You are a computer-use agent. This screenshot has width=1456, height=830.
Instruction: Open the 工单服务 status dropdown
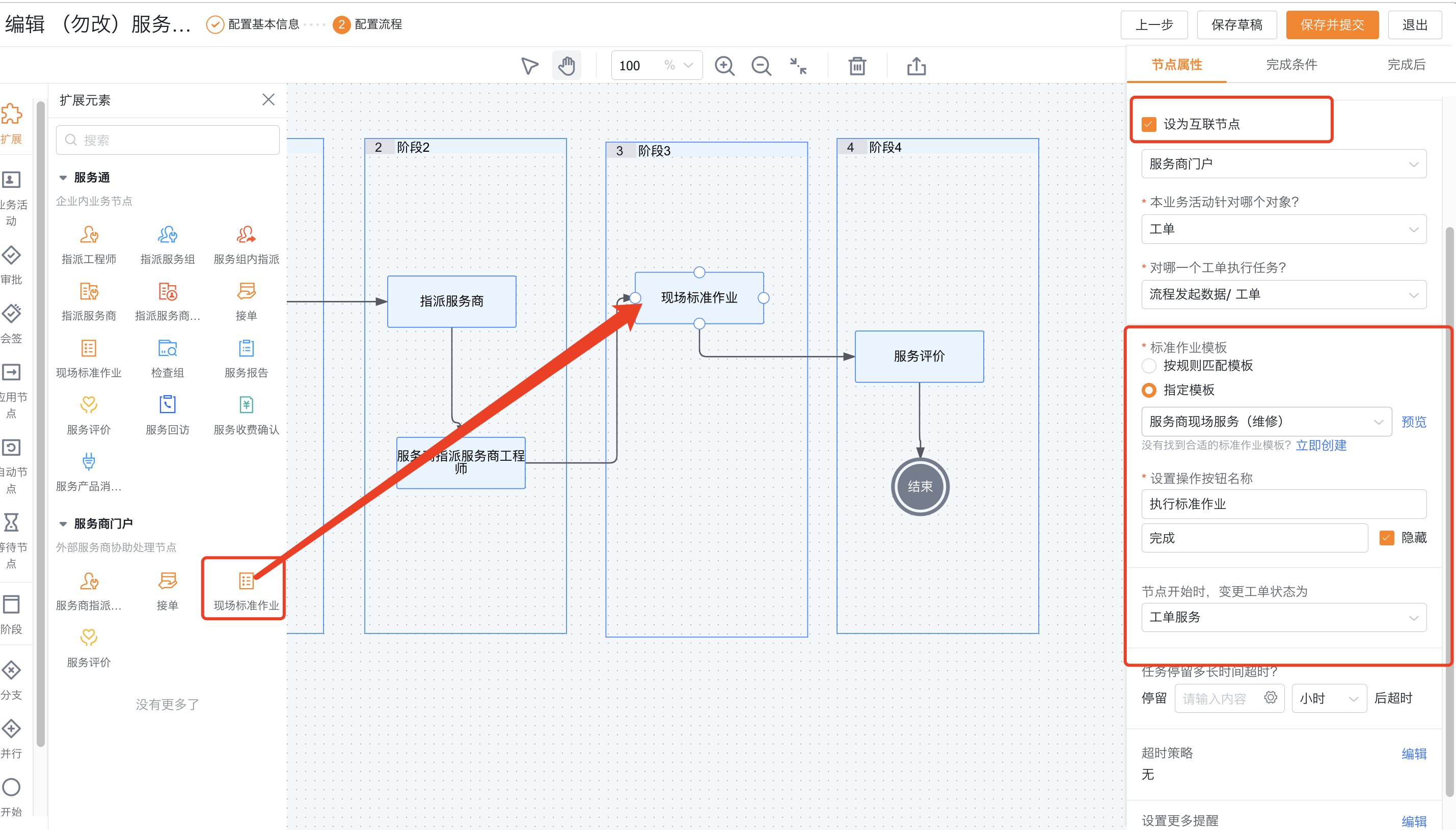[1283, 617]
